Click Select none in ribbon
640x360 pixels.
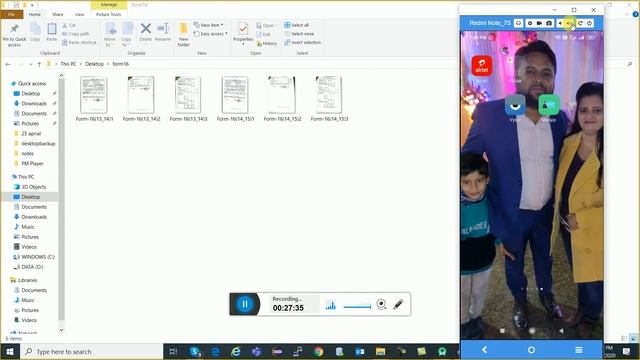click(299, 34)
